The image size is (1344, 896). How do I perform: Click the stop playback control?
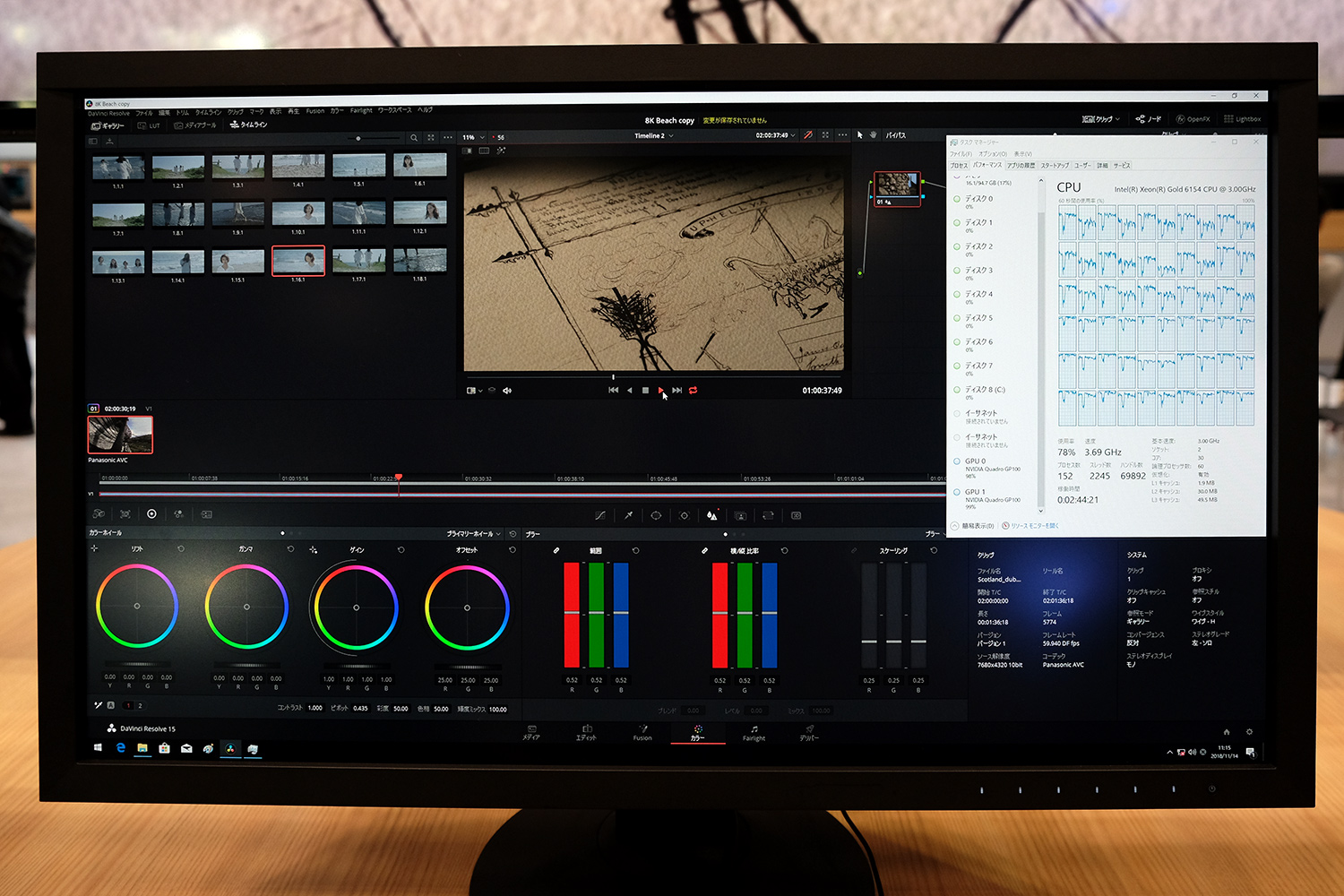coord(645,391)
